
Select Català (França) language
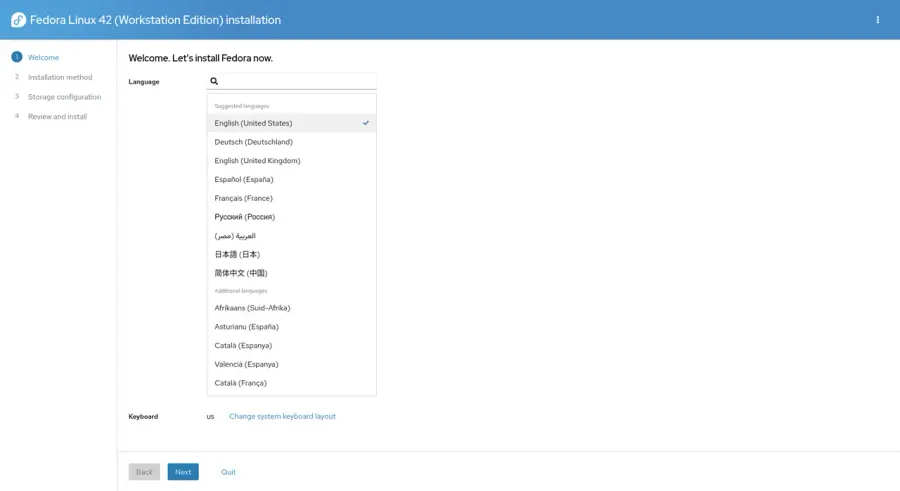click(292, 383)
